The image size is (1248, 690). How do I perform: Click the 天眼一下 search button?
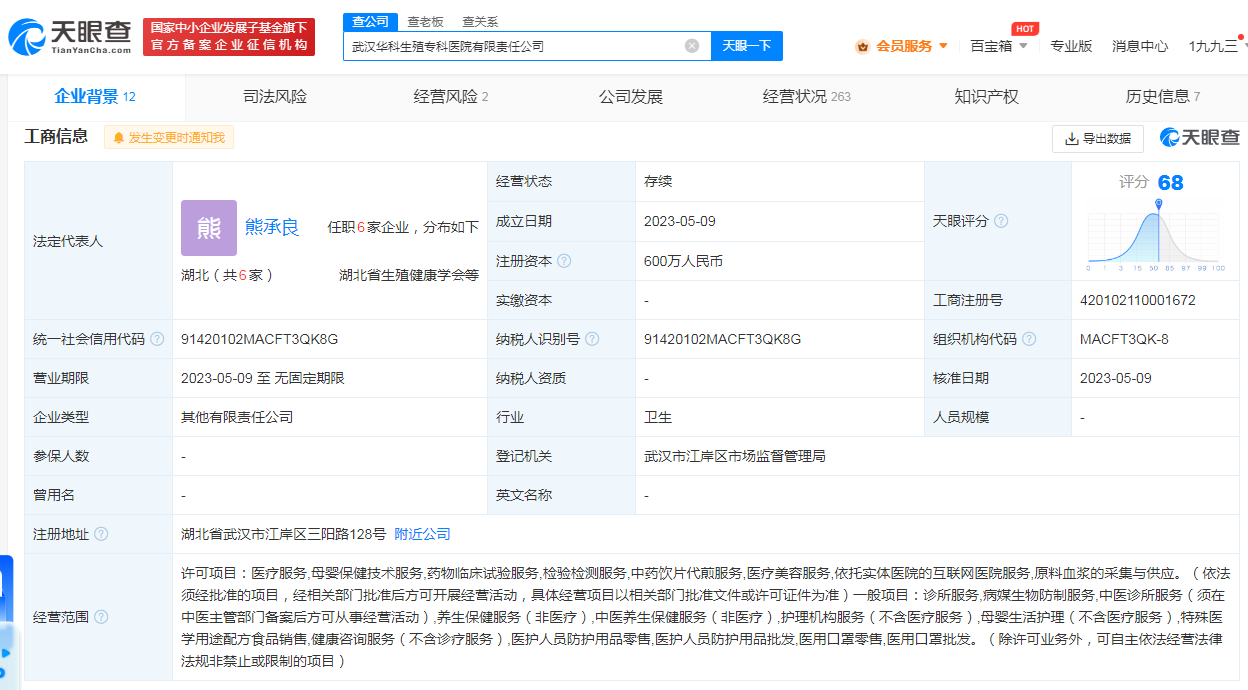pyautogui.click(x=747, y=46)
